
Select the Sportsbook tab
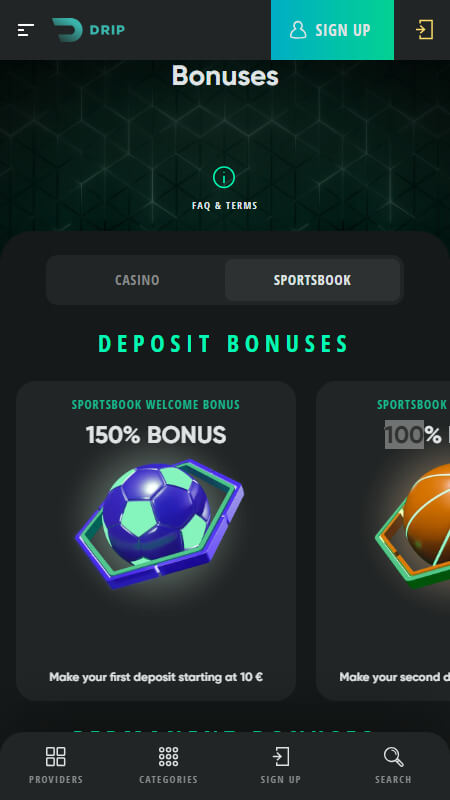point(312,280)
